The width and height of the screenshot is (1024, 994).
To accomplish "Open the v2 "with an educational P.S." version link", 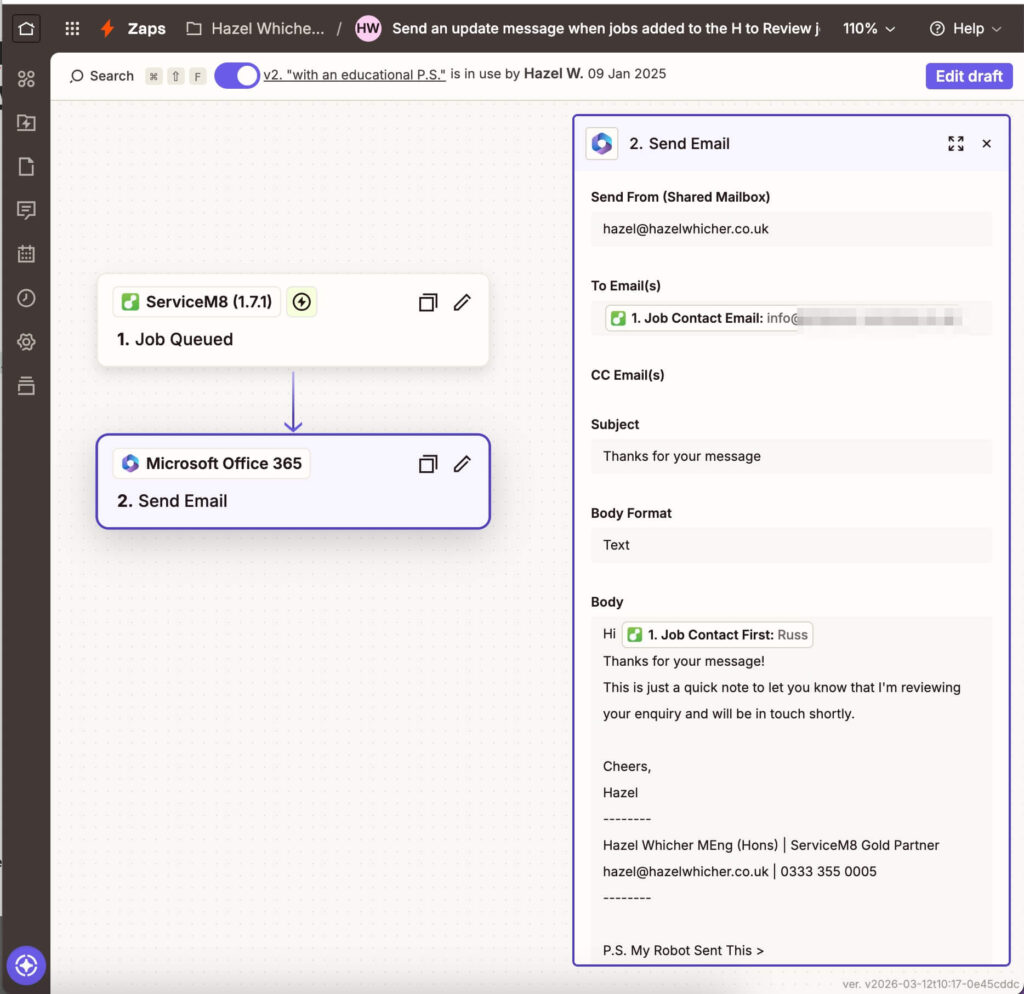I will tap(354, 74).
